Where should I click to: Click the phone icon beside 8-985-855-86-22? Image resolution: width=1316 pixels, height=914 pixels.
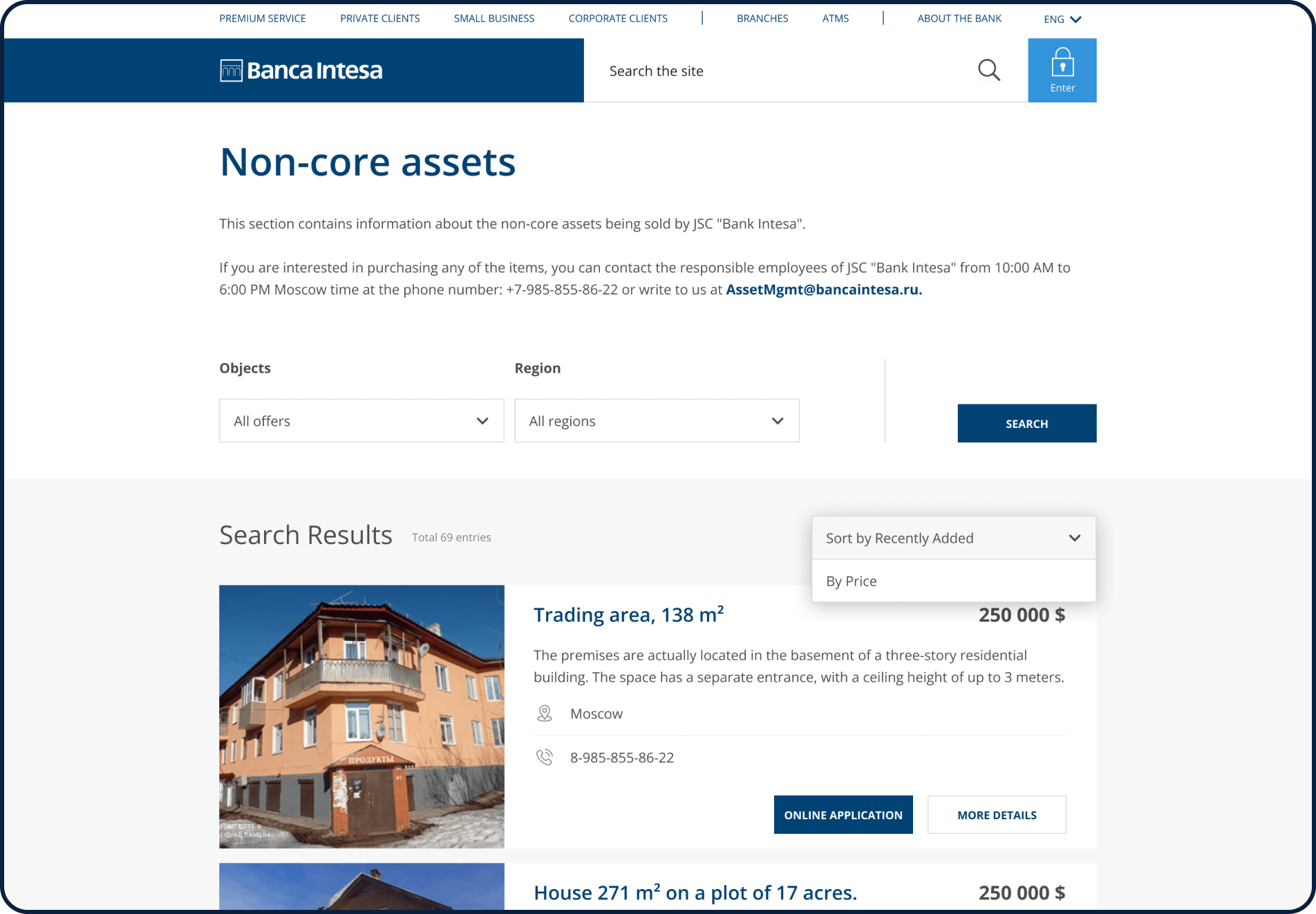click(545, 757)
